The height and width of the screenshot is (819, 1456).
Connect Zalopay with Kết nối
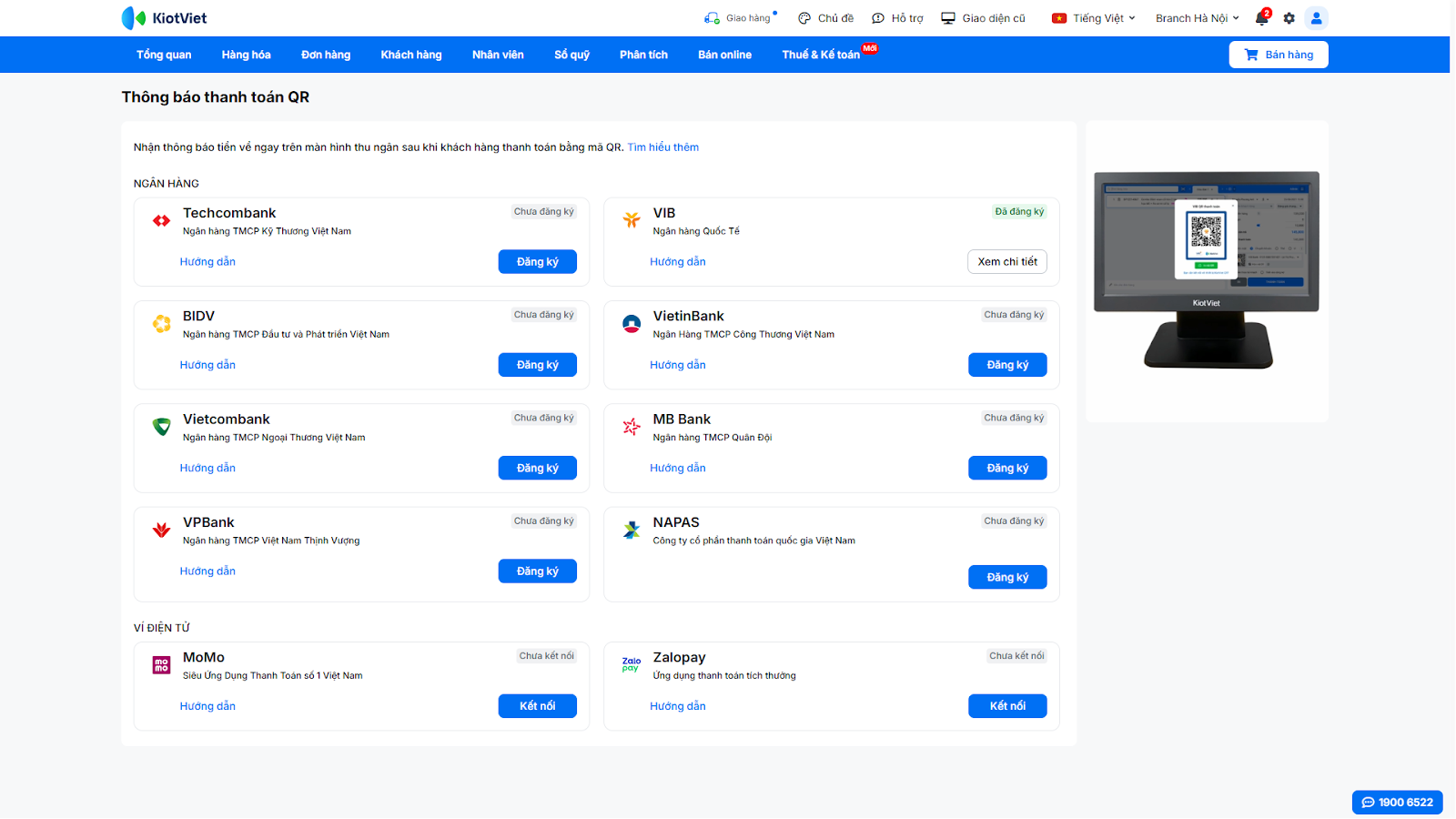coord(1007,706)
